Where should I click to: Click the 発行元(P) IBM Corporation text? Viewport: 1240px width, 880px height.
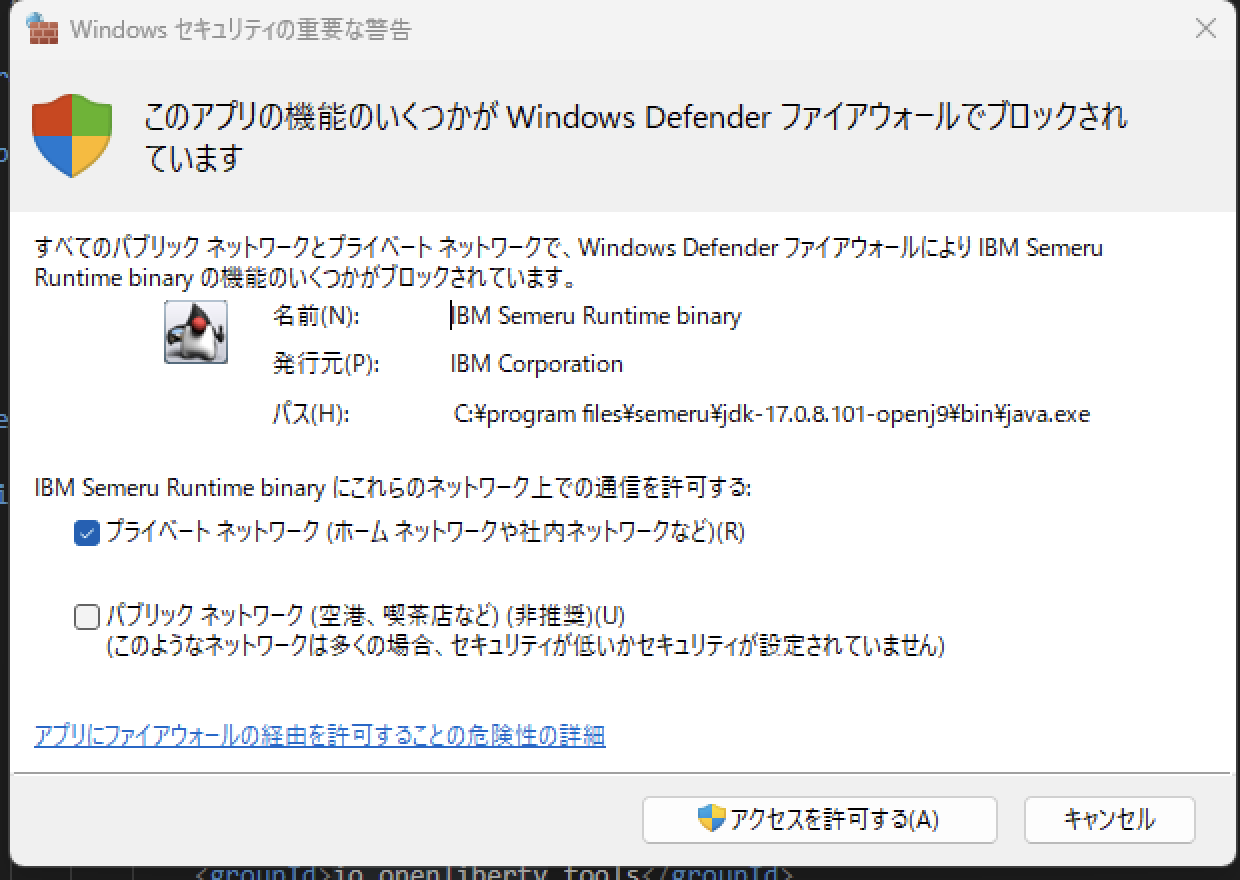point(537,364)
